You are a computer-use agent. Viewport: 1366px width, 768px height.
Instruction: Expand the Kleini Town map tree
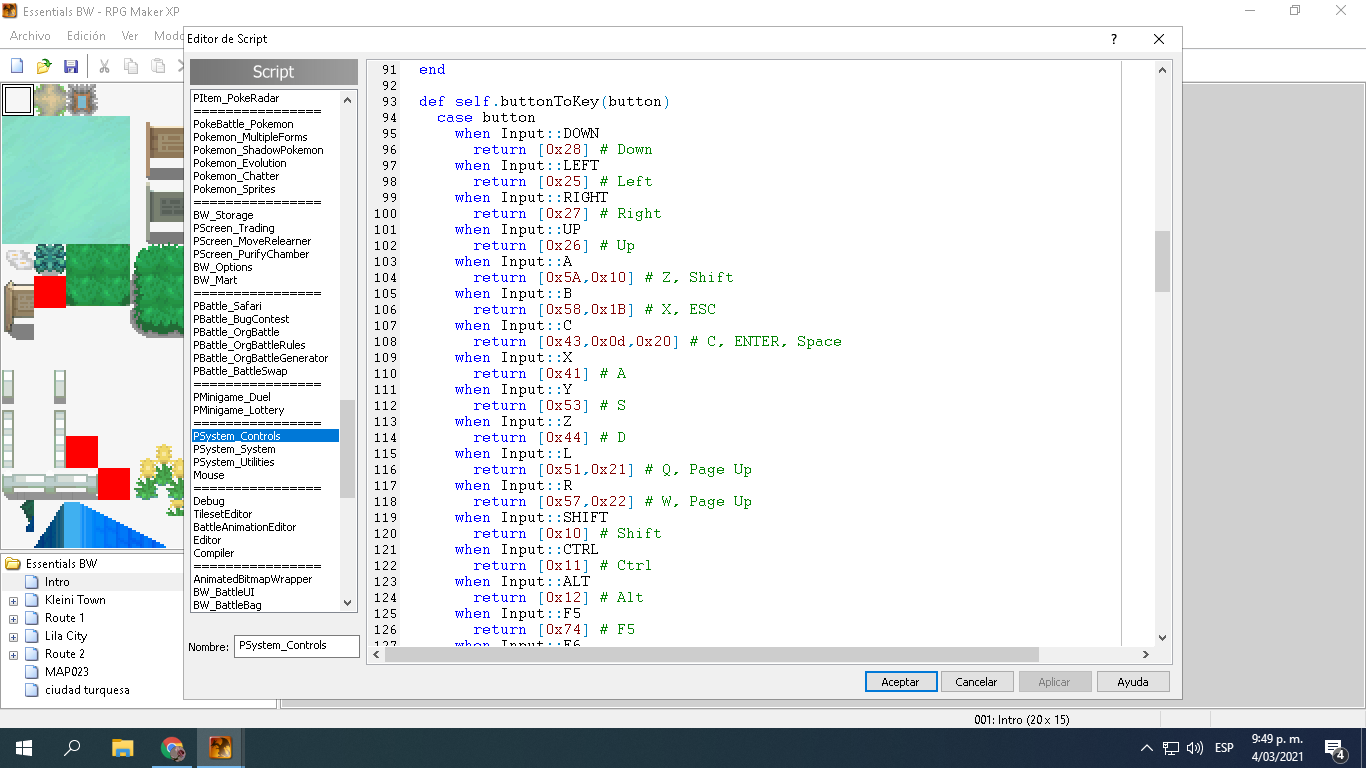pos(14,601)
